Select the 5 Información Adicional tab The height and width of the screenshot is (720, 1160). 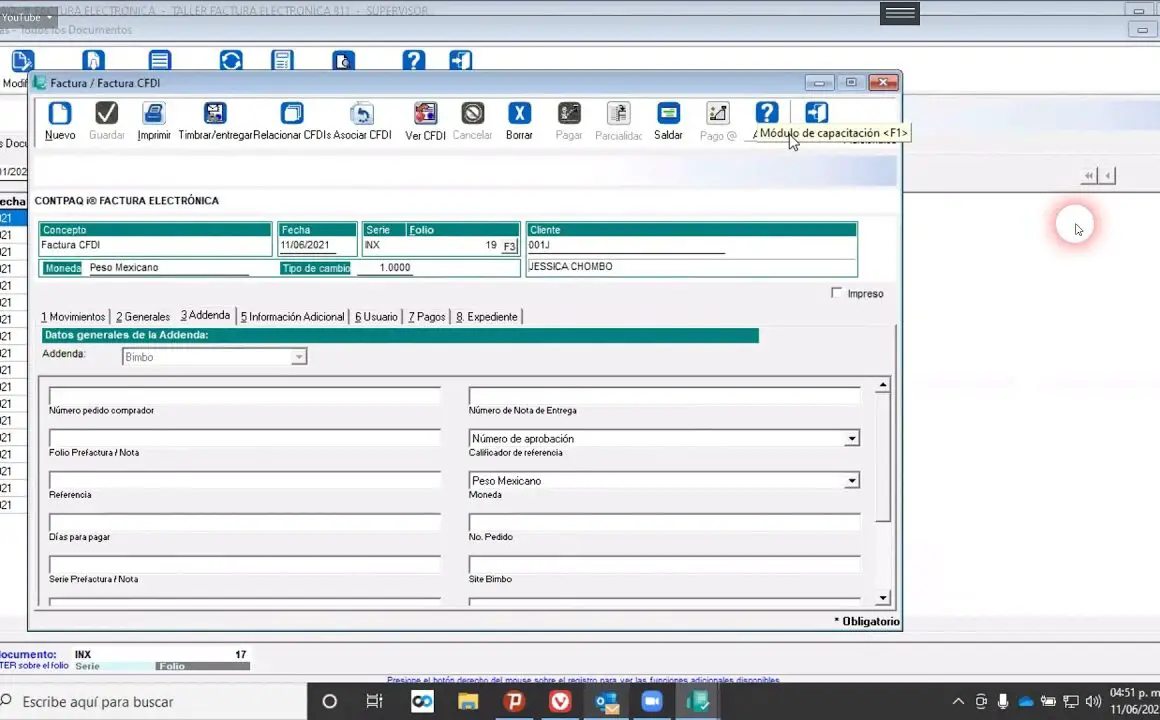[x=292, y=317]
